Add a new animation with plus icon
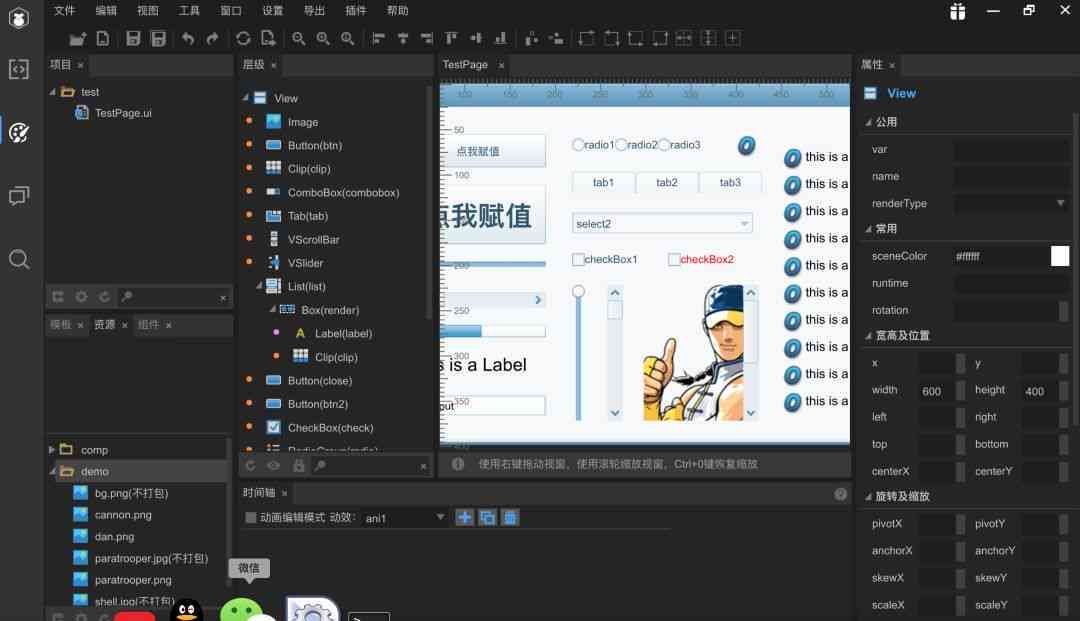Image resolution: width=1080 pixels, height=621 pixels. [465, 518]
